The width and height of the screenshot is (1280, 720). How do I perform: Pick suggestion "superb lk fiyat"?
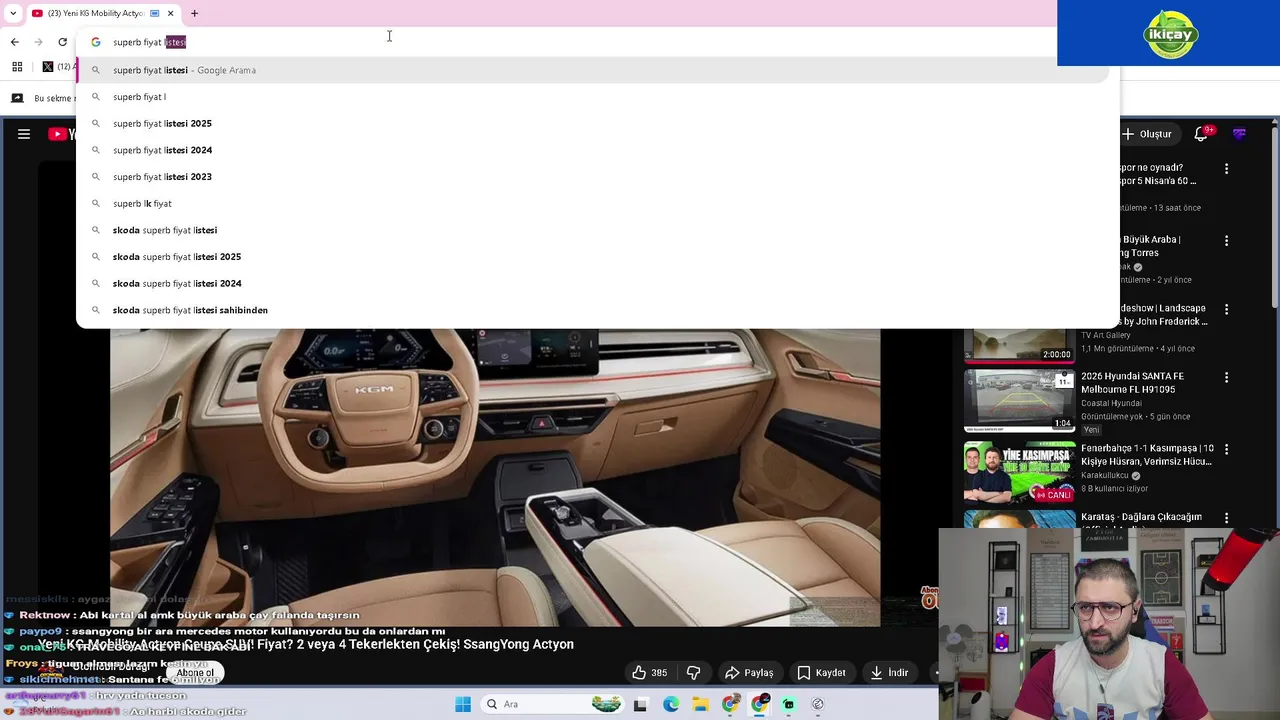[593, 203]
